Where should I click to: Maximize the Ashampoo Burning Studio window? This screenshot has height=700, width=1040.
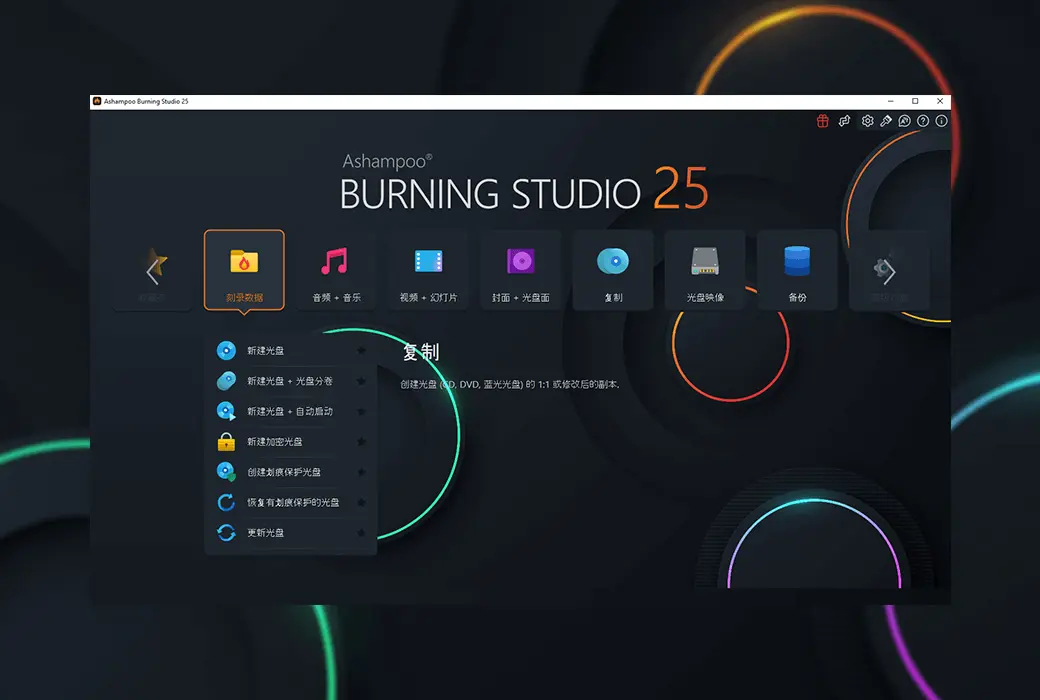click(915, 102)
